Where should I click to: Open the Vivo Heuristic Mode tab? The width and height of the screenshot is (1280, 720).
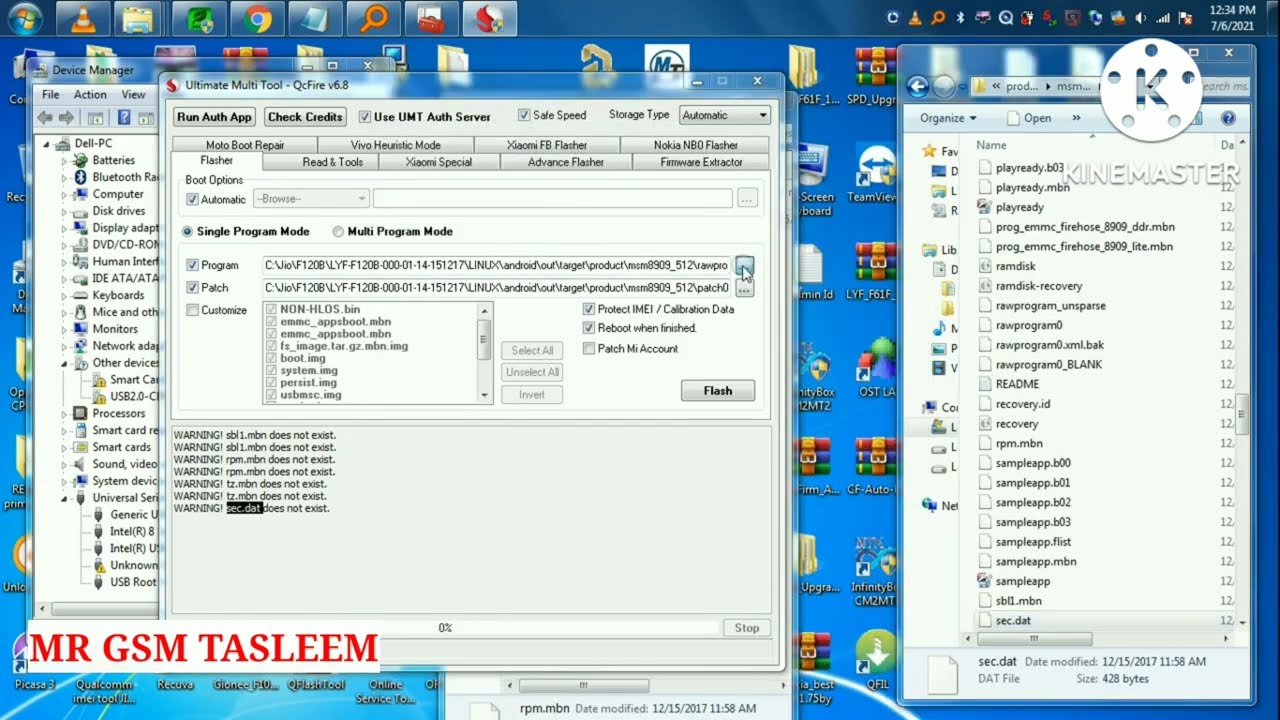pyautogui.click(x=395, y=145)
